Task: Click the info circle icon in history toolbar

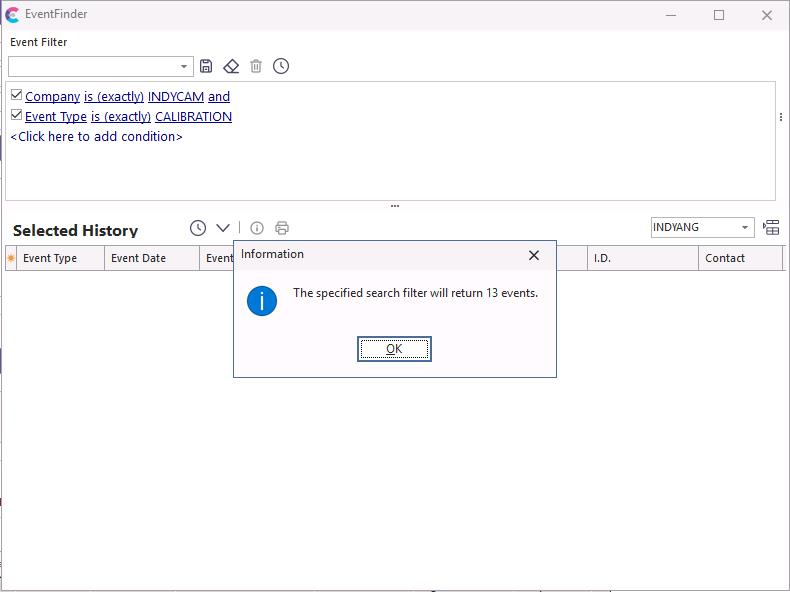Action: pos(257,228)
